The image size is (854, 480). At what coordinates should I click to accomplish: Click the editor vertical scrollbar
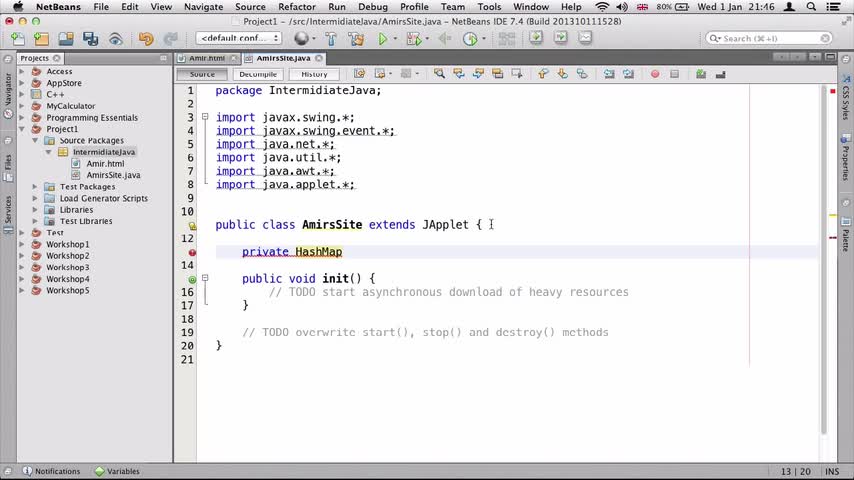point(824,260)
